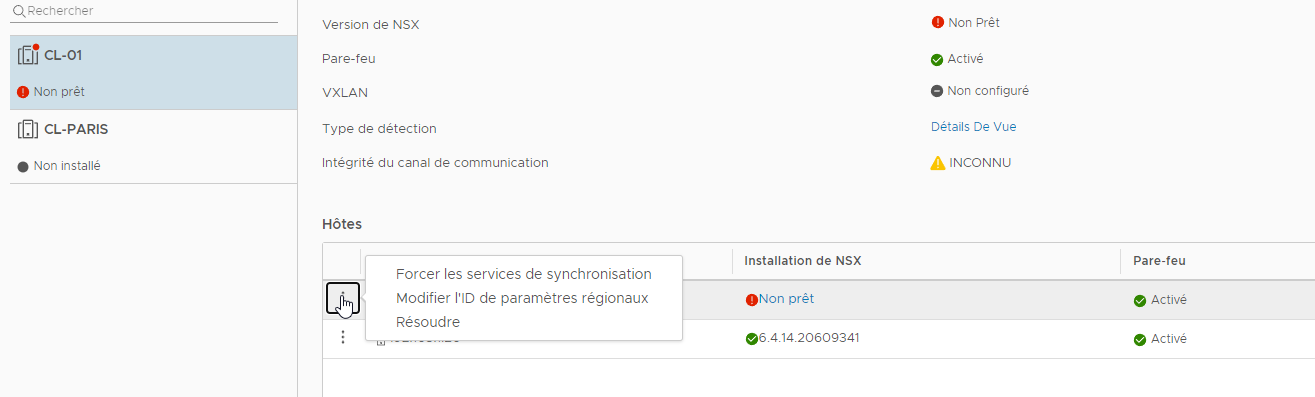Click green check icon next to version 6.4.14.20609341
The height and width of the screenshot is (397, 1315).
click(x=752, y=338)
